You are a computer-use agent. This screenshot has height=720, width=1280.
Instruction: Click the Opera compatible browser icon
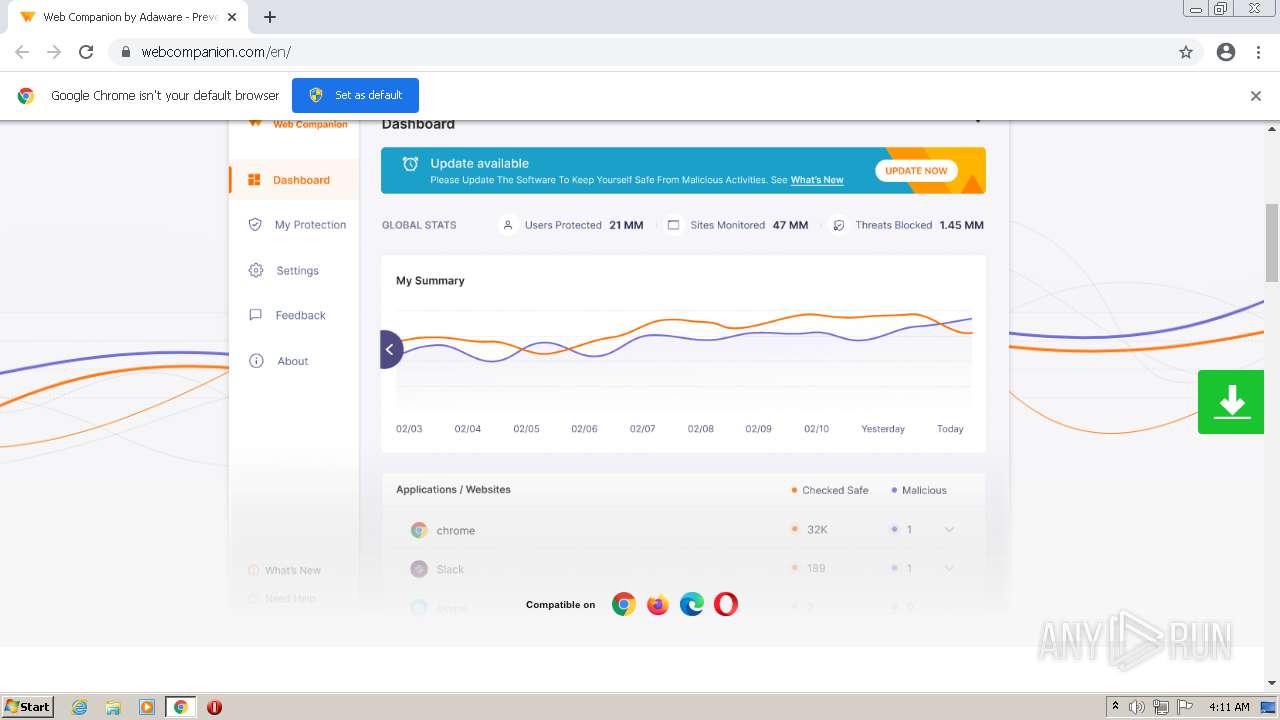pos(726,604)
